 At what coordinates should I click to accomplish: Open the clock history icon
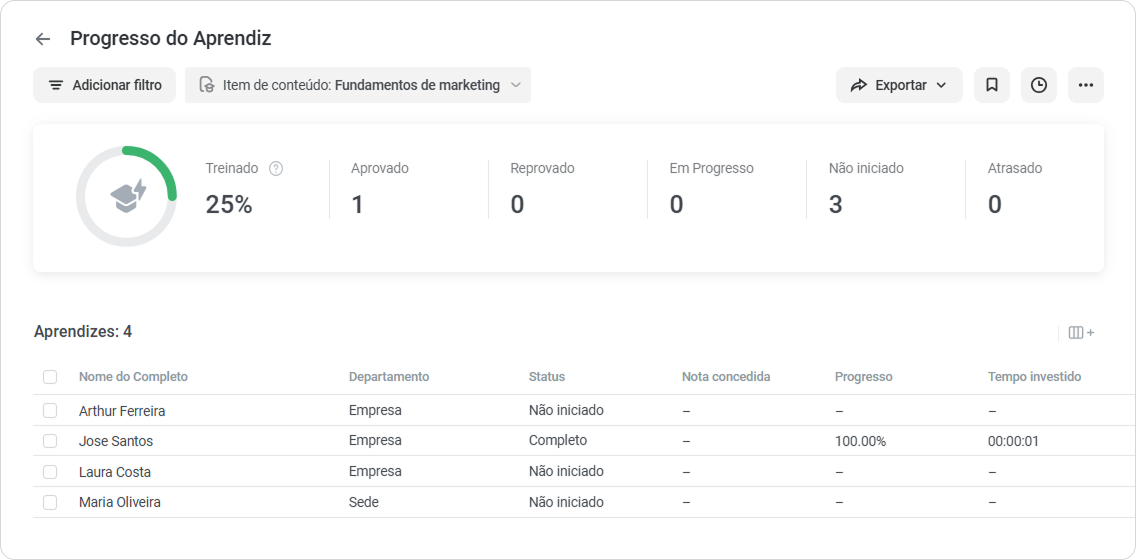click(x=1039, y=85)
